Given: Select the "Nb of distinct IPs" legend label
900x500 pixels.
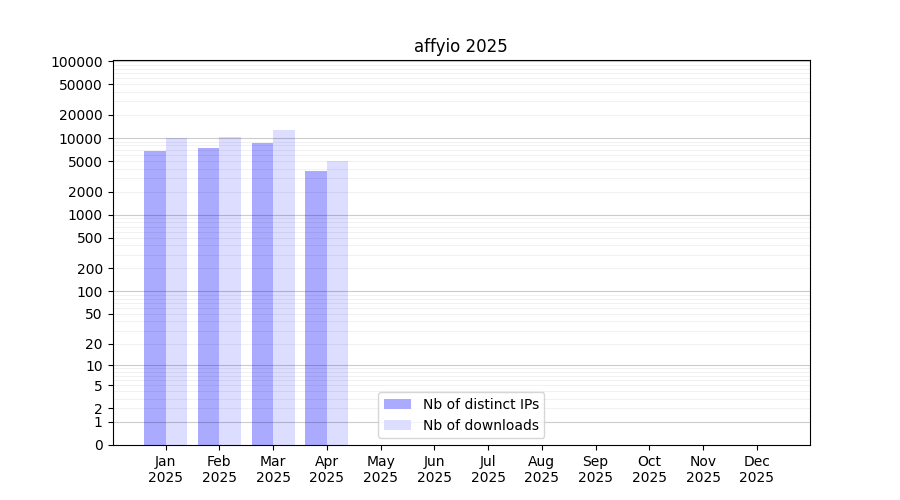Looking at the screenshot, I should (480, 404).
